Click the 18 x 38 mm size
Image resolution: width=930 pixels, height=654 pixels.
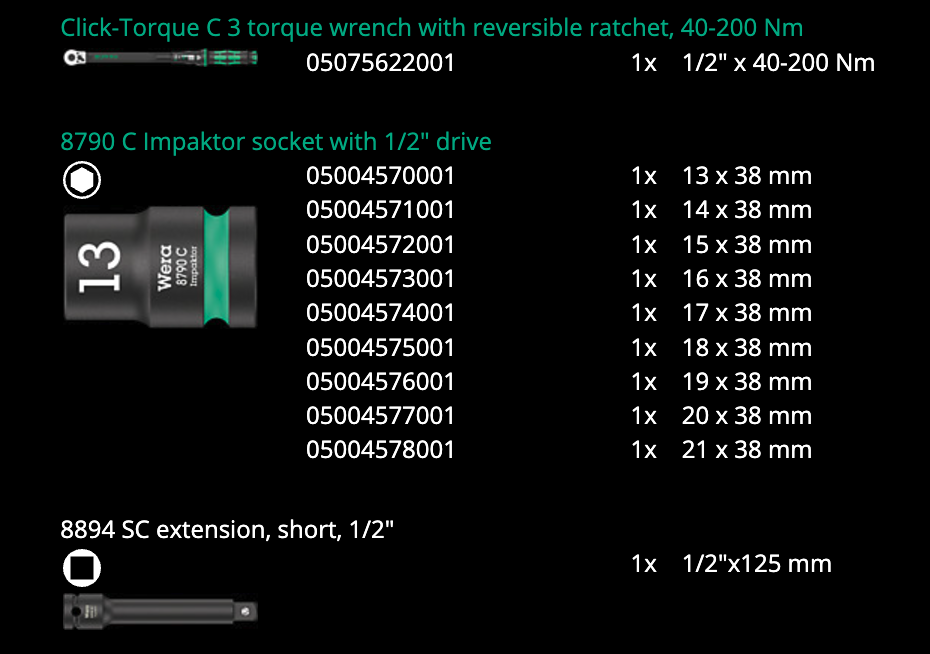point(747,347)
